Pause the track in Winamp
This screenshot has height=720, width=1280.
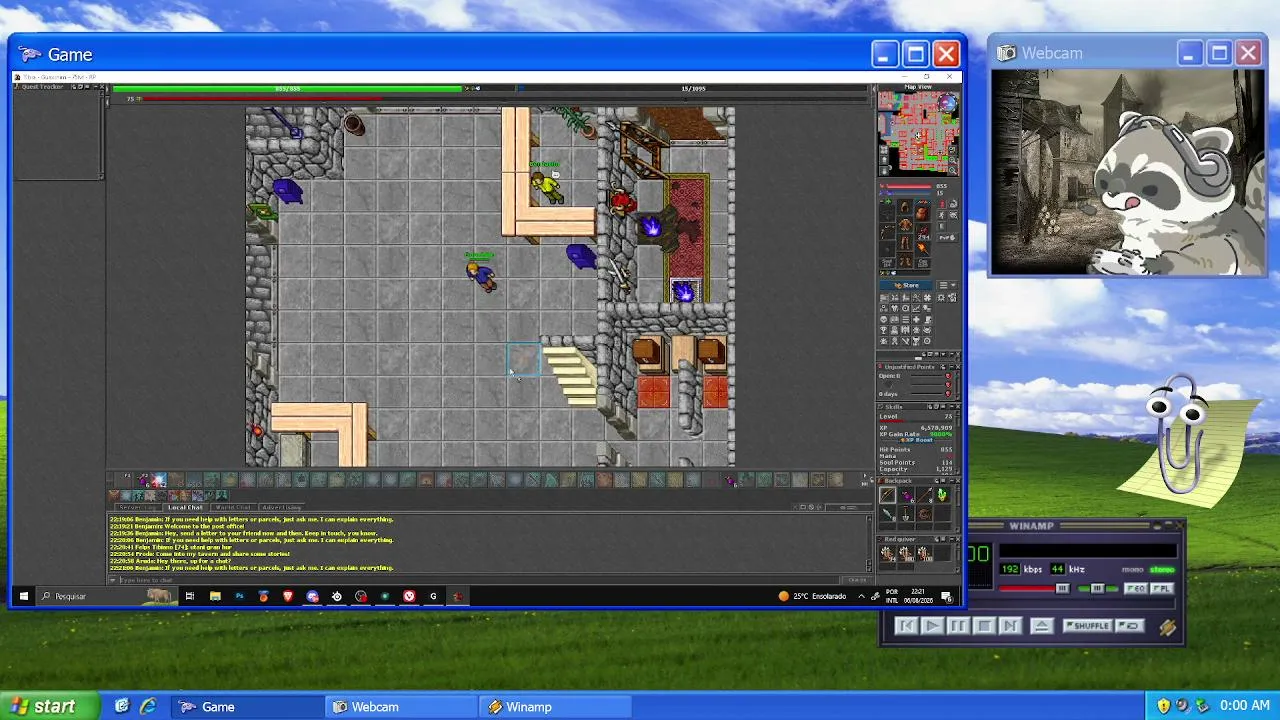click(x=957, y=626)
